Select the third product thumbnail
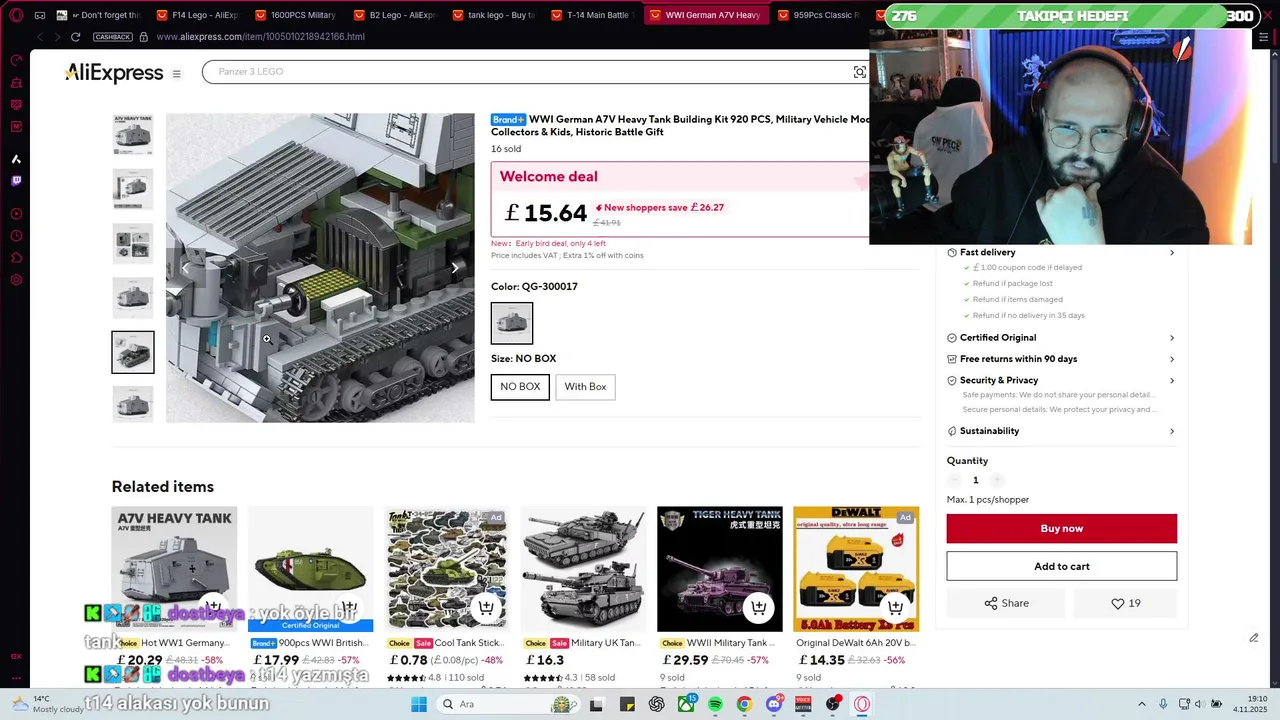Screen dimensions: 1280x720 point(133,243)
